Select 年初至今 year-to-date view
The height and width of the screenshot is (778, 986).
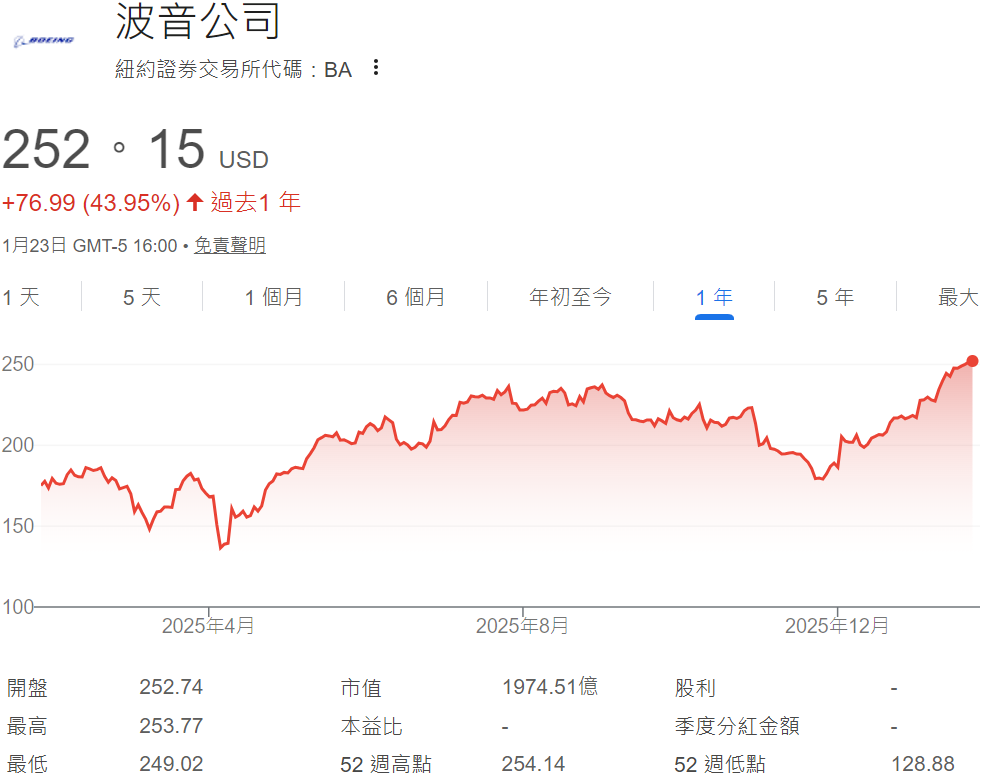(570, 297)
